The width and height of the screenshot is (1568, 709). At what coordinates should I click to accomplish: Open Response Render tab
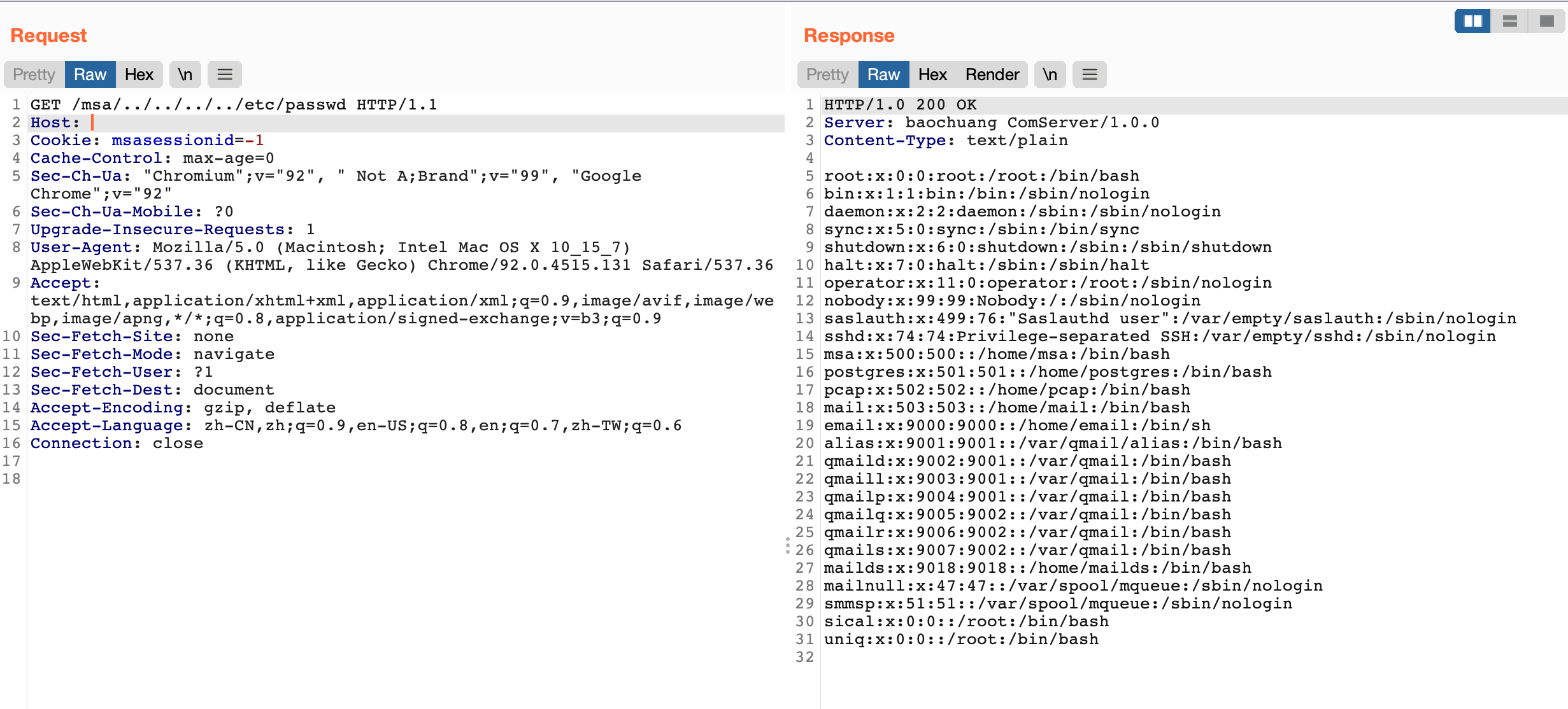pos(992,74)
